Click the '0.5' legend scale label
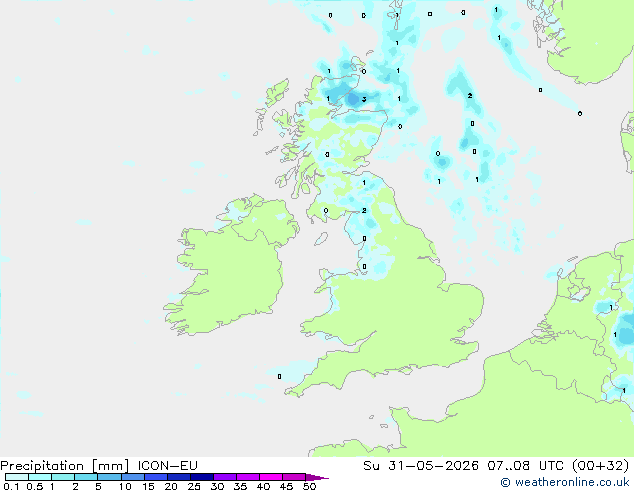 [x=34, y=486]
